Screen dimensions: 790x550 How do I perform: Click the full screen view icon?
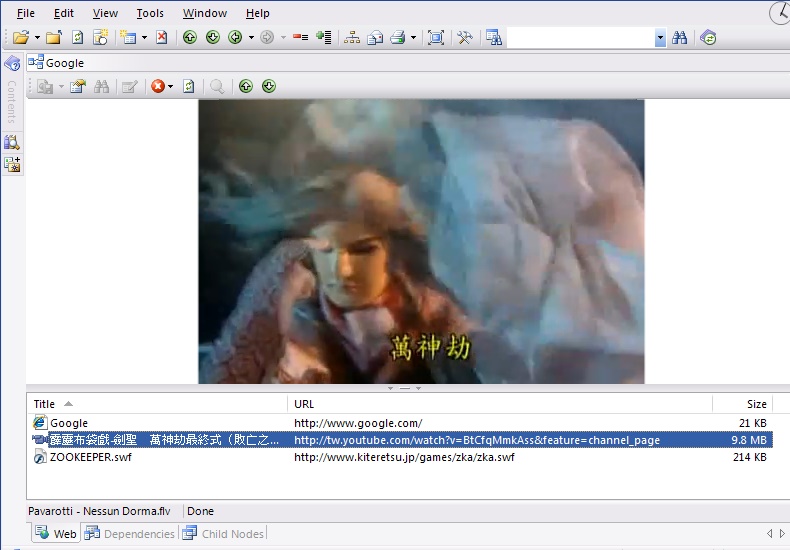(436, 37)
